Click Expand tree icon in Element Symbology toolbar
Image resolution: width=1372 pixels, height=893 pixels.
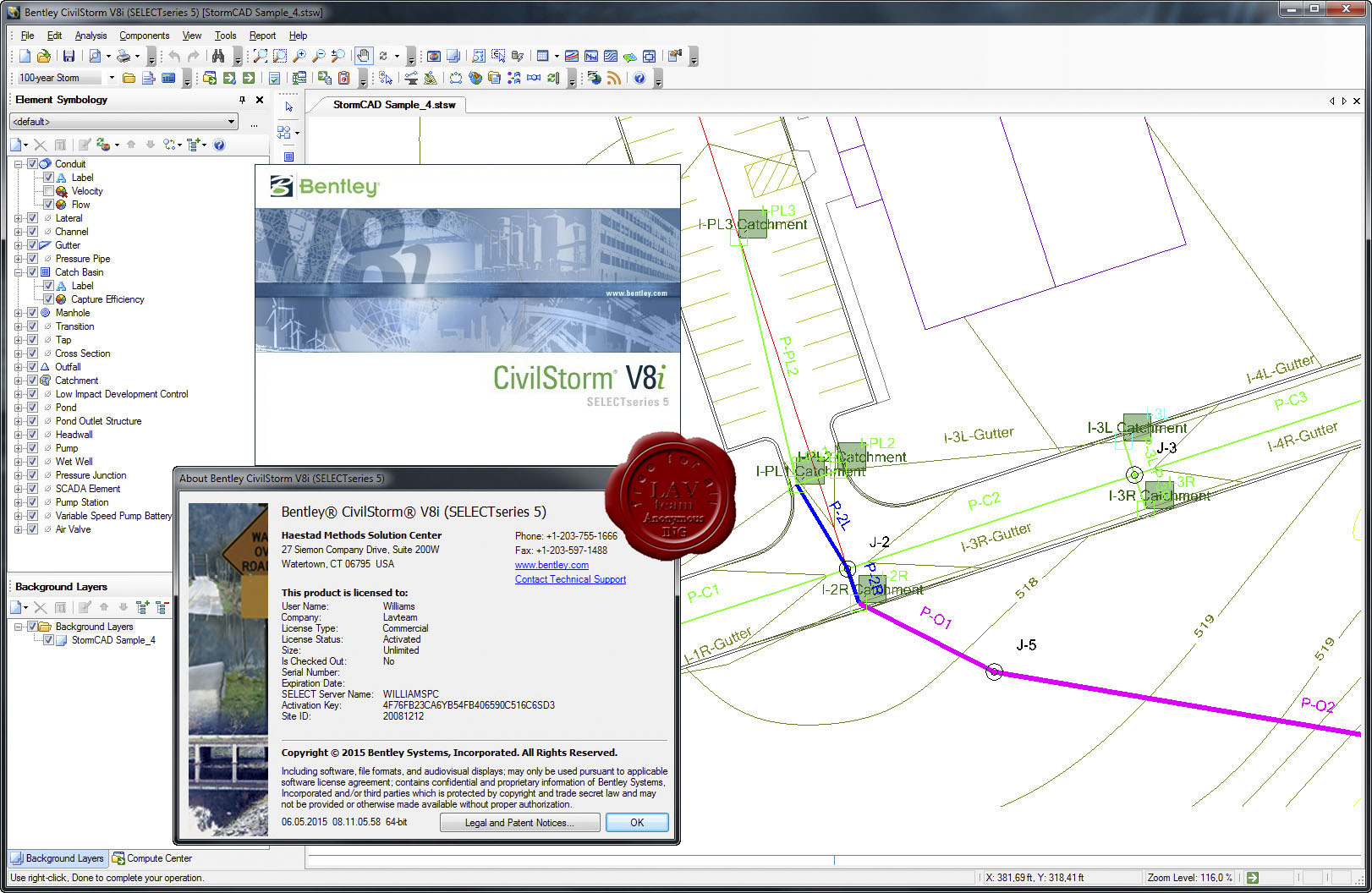pos(194,145)
